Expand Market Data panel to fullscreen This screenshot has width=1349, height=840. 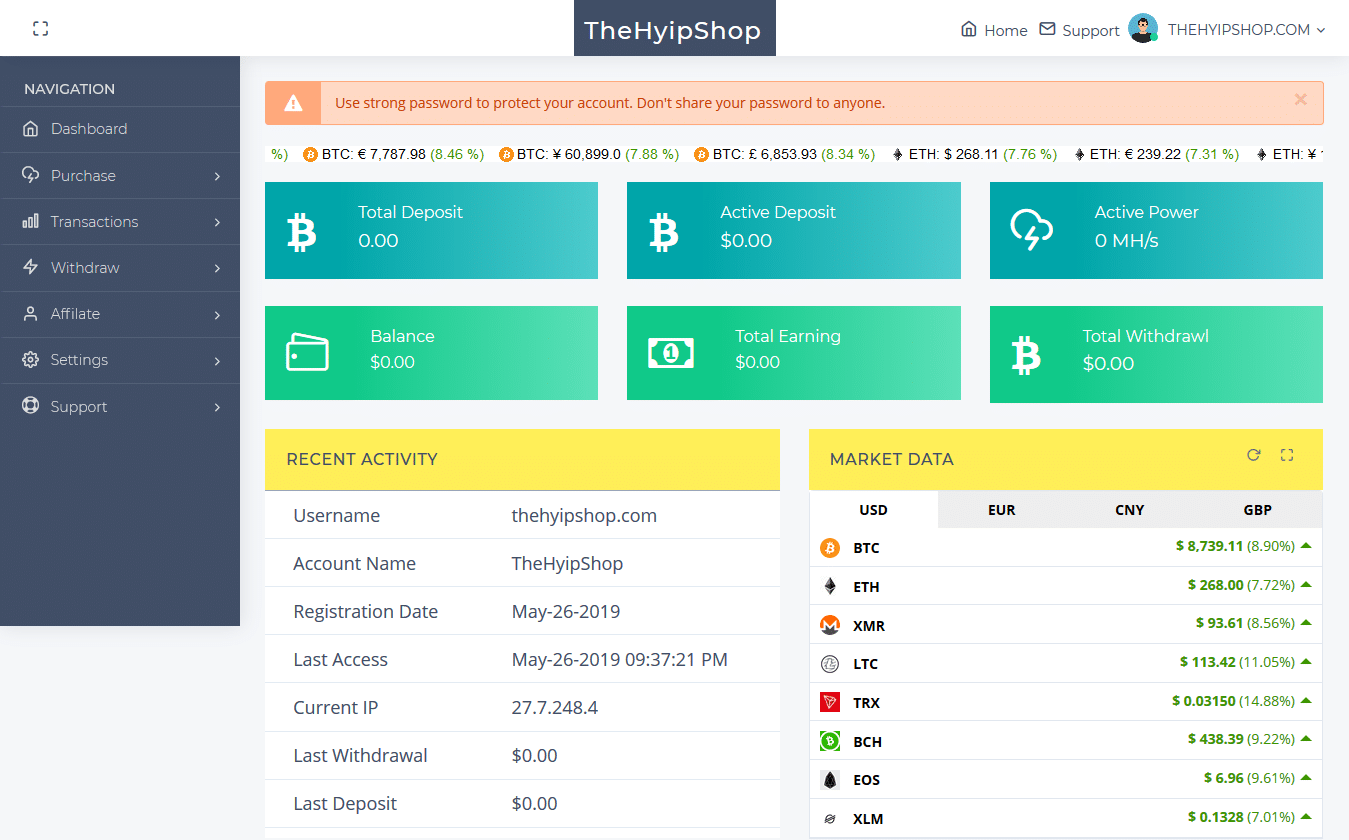pyautogui.click(x=1287, y=455)
